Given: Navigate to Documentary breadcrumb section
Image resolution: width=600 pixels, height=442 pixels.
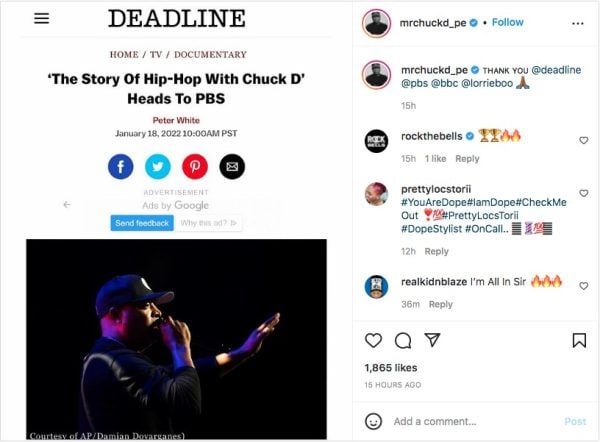Looking at the screenshot, I should (210, 55).
